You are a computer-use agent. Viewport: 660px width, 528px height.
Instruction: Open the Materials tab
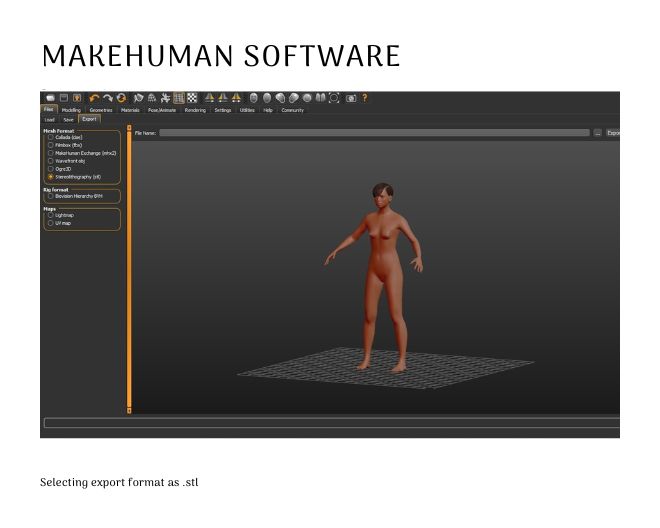130,110
